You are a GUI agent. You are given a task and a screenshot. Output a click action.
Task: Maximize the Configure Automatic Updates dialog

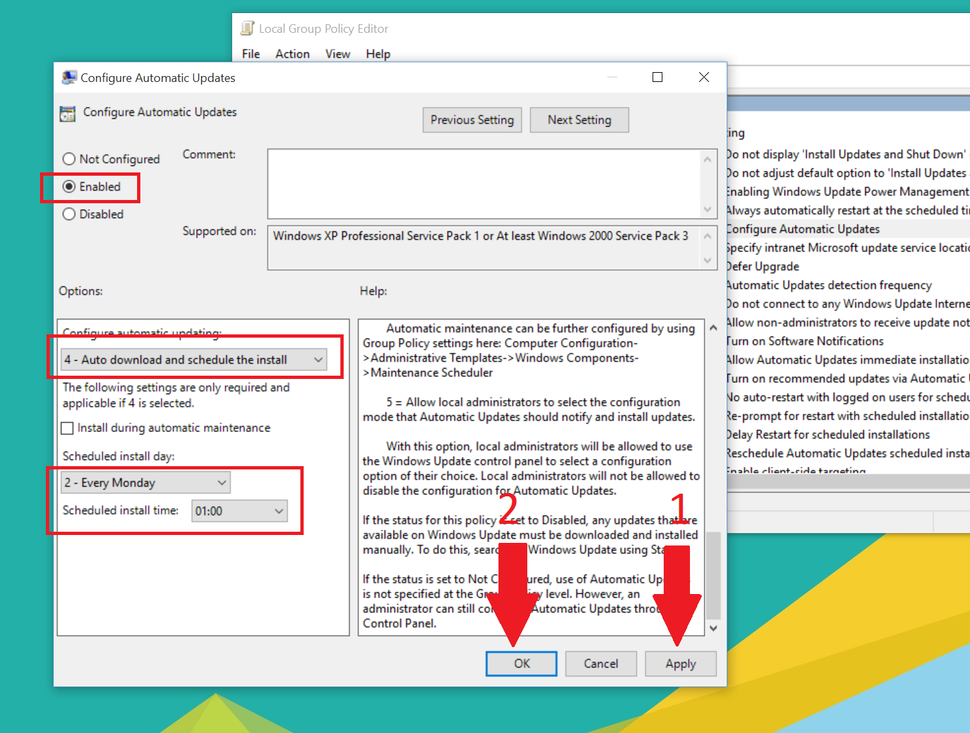(657, 77)
